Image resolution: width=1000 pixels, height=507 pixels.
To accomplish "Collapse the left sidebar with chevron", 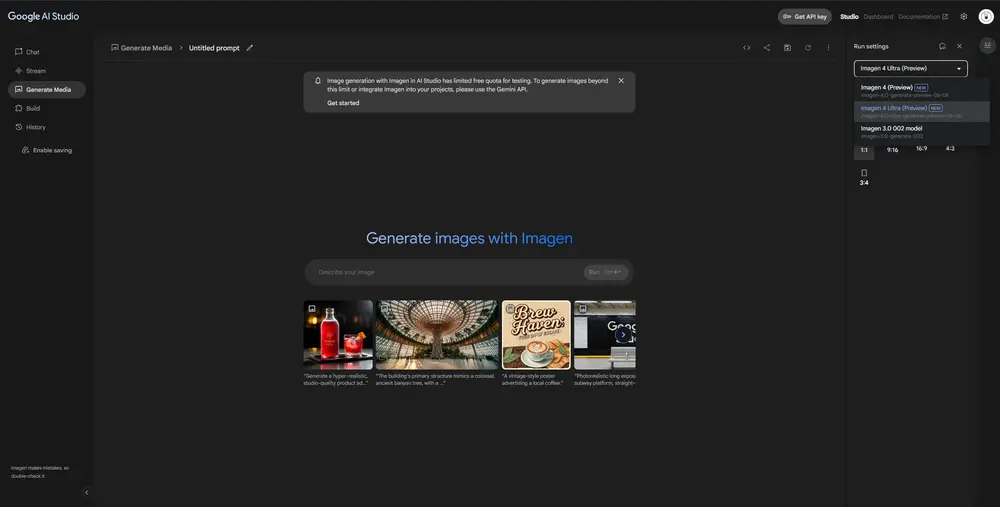I will point(87,492).
